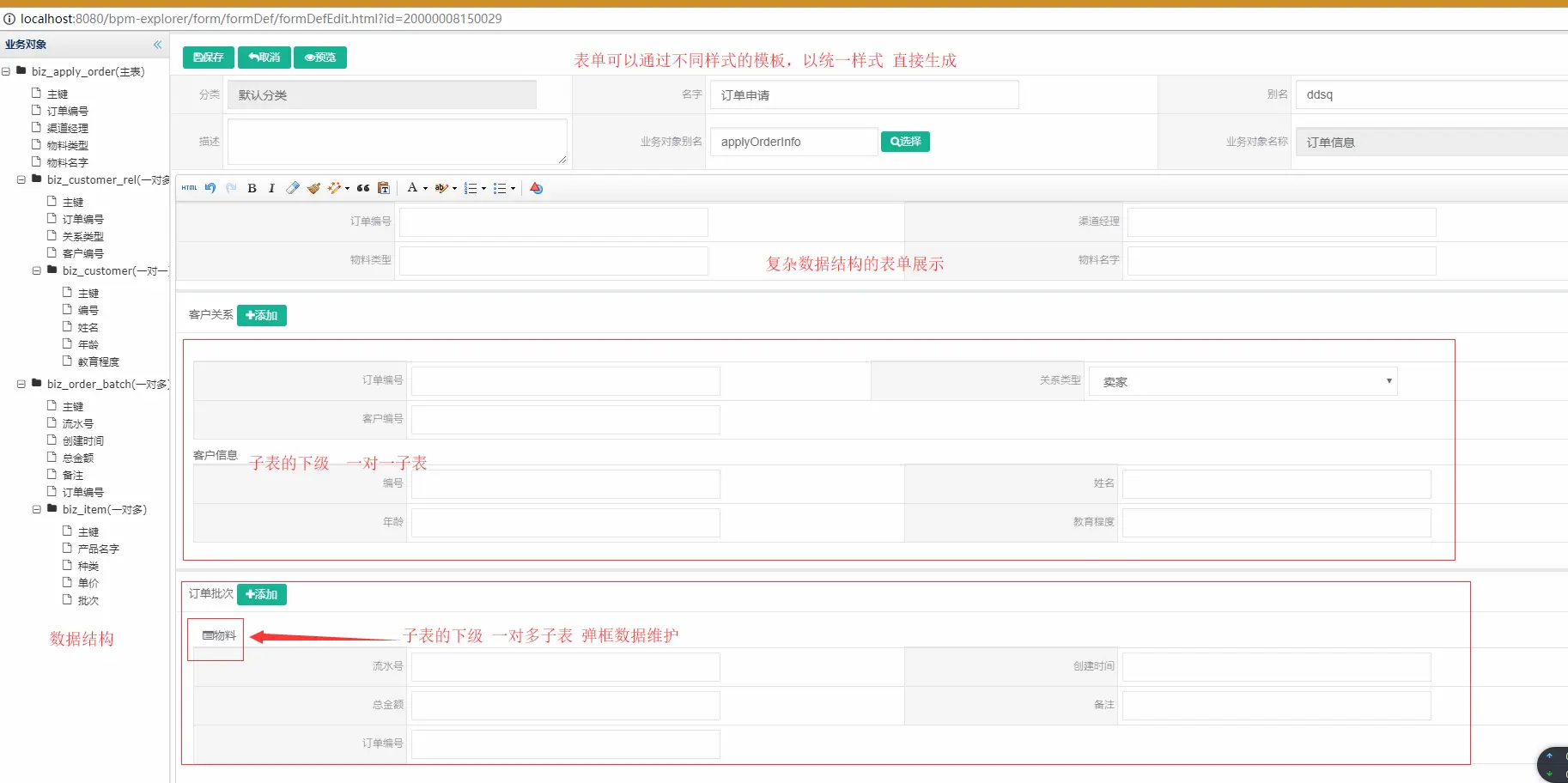The width and height of the screenshot is (1568, 783).
Task: Apply Bold formatting in the text editor
Action: pyautogui.click(x=252, y=188)
